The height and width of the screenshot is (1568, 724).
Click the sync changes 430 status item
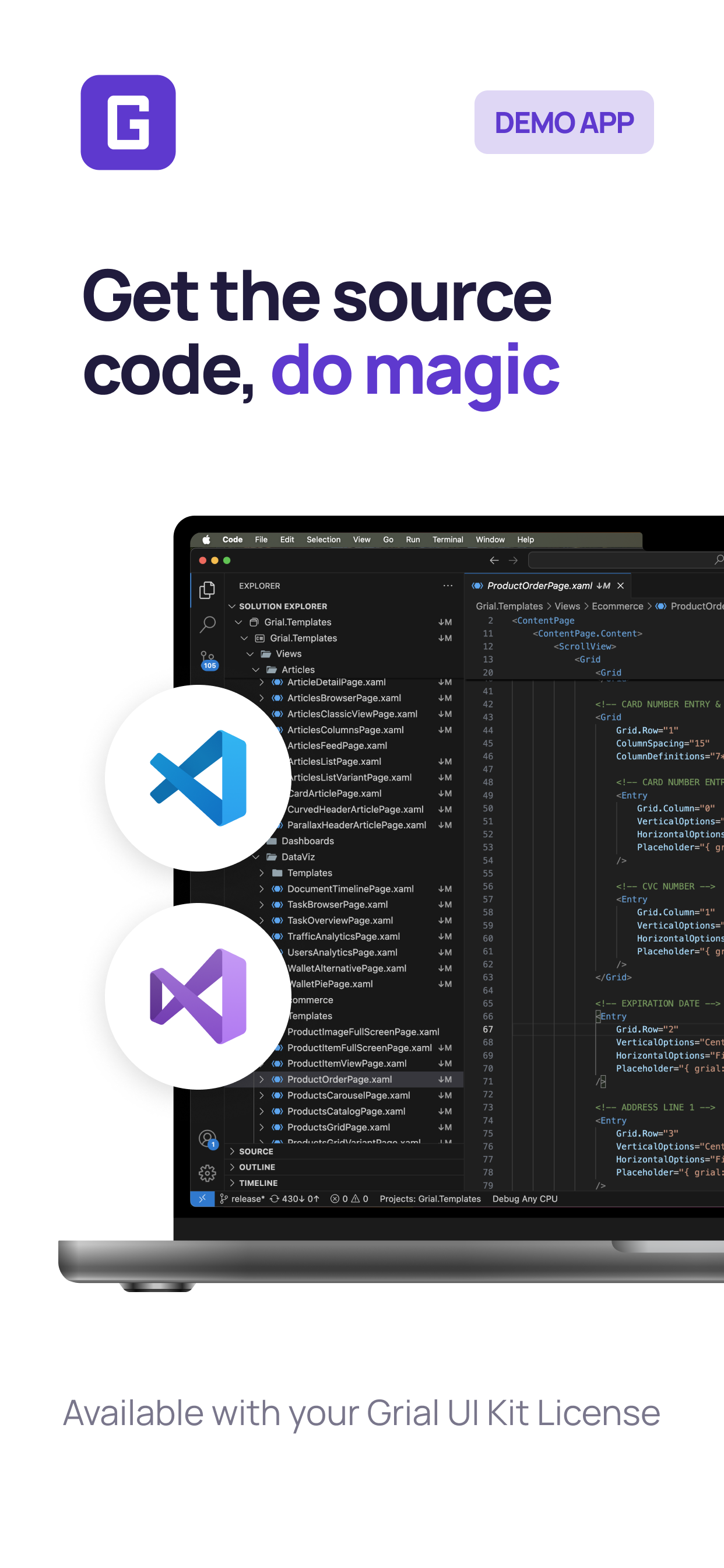pos(294,1199)
